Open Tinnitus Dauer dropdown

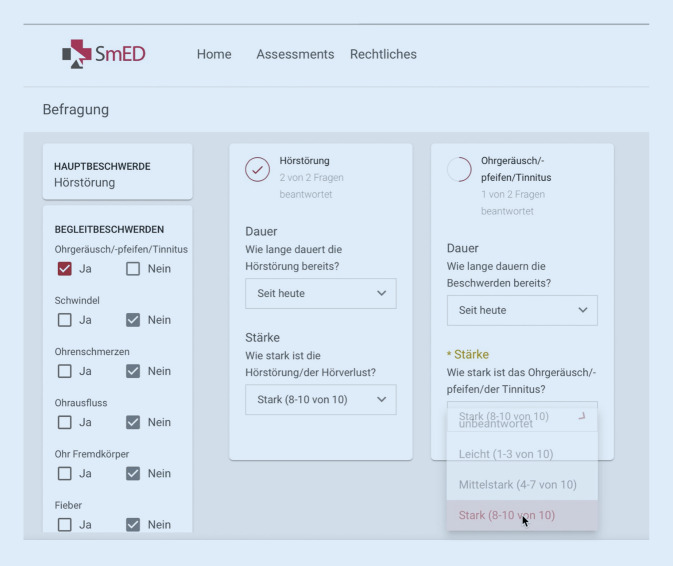click(522, 310)
